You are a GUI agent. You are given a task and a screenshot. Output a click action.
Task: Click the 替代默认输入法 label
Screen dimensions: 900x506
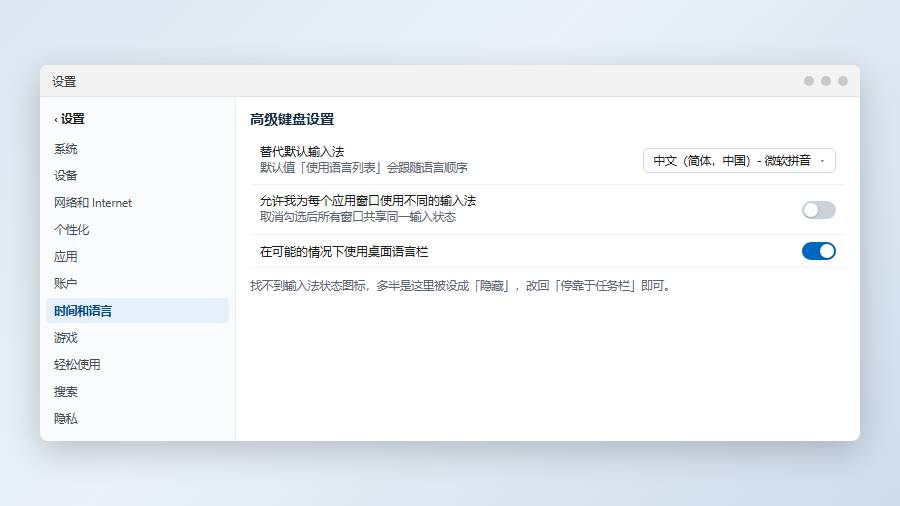pyautogui.click(x=302, y=151)
